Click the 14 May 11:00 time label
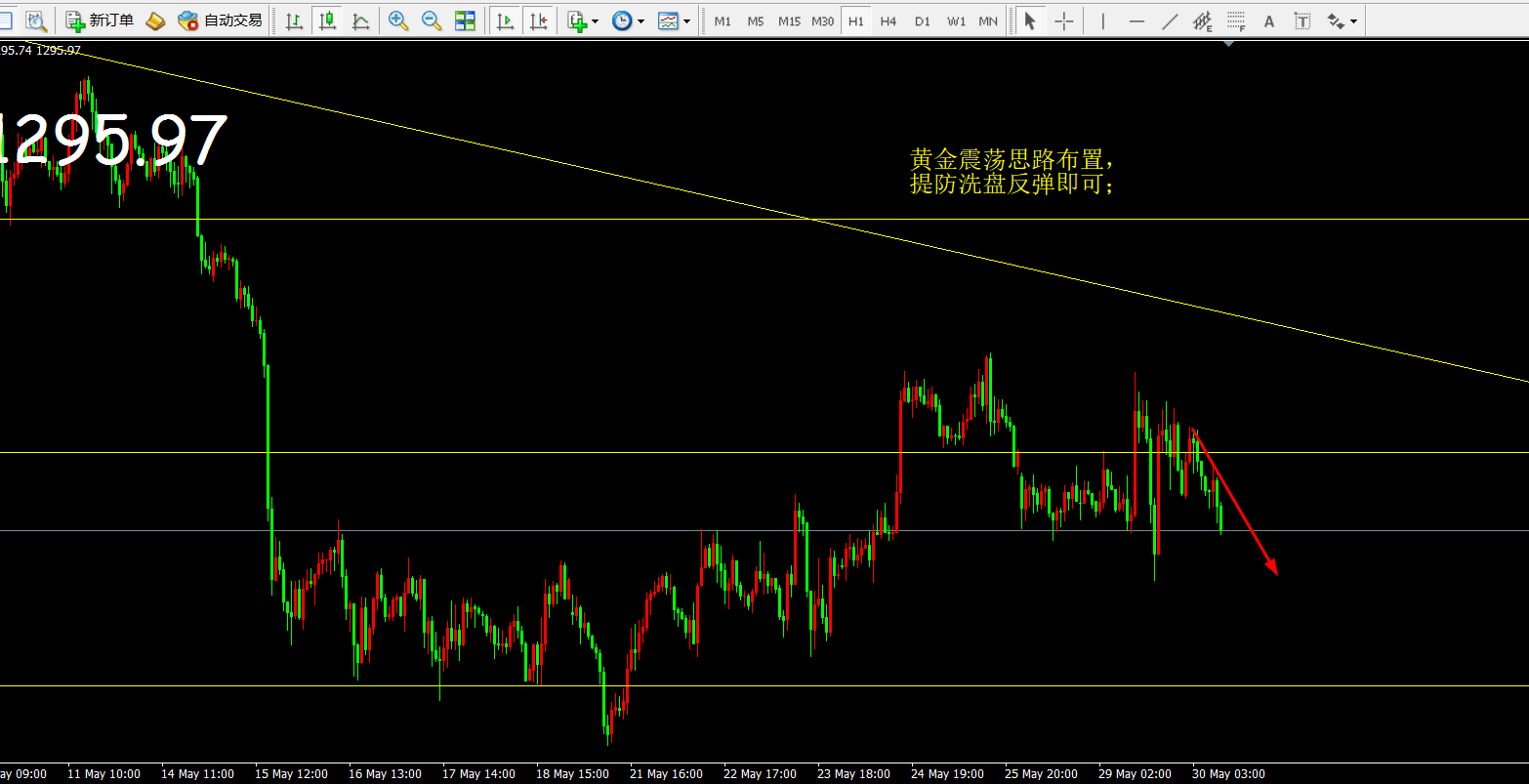The width and height of the screenshot is (1529, 784). click(x=197, y=774)
